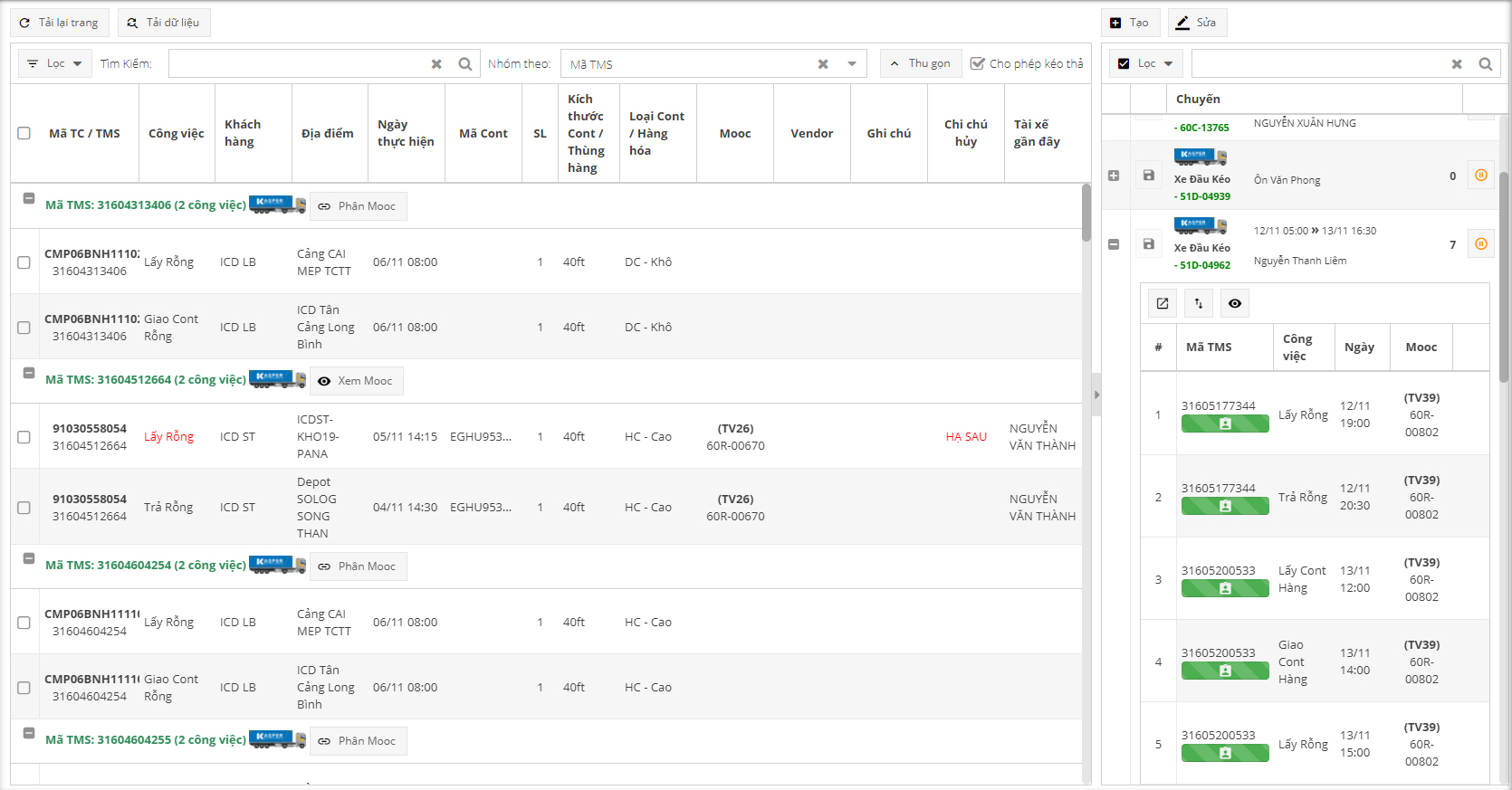
Task: Click the save icon for truck 51D-04939
Action: [x=1148, y=176]
